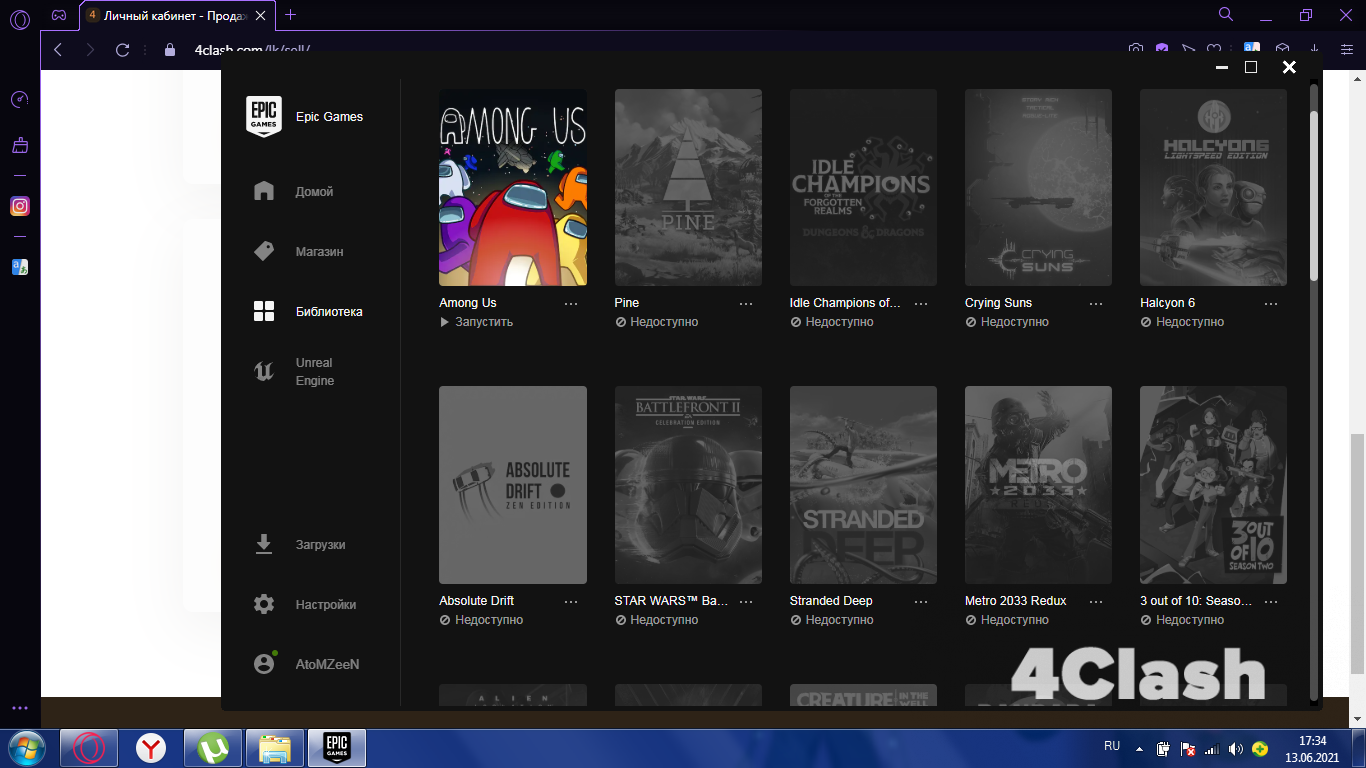Click Недоступно status under Stranded Deep
1366x768 pixels.
pyautogui.click(x=832, y=620)
